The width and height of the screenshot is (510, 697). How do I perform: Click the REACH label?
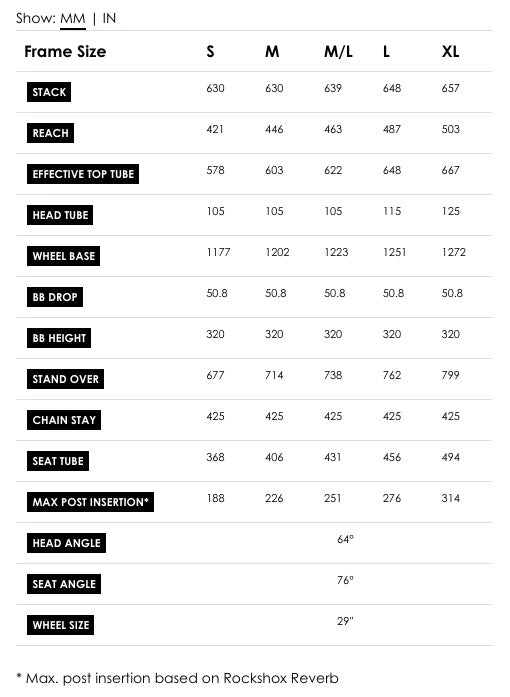click(x=50, y=133)
